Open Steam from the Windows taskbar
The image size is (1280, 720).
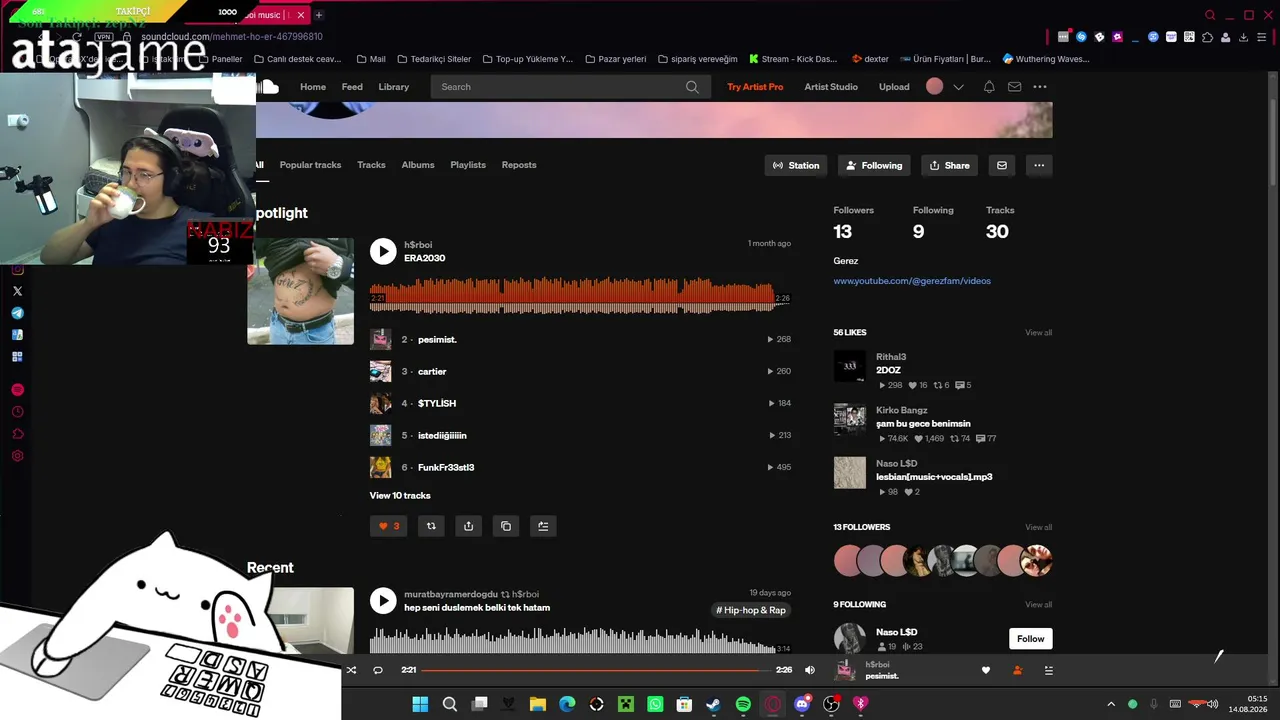point(713,704)
